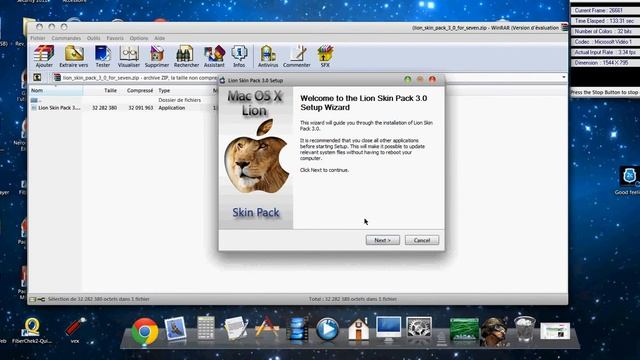Go up one folder in WinRAR

point(37,77)
